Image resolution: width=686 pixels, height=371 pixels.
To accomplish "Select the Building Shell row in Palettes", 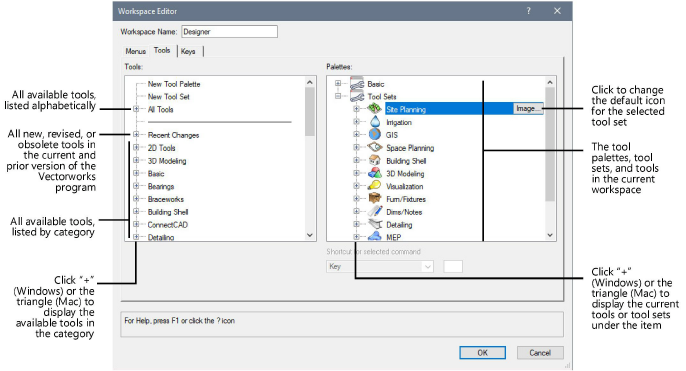I will [406, 161].
